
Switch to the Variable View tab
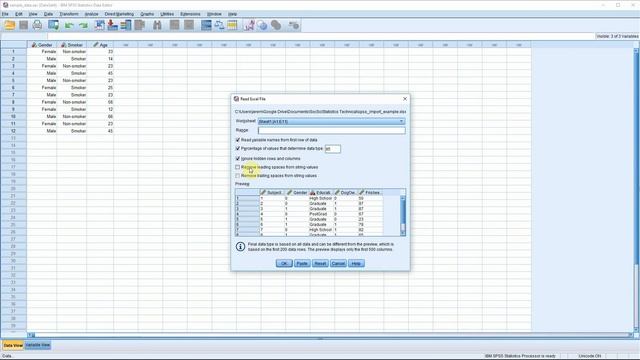pyautogui.click(x=38, y=345)
